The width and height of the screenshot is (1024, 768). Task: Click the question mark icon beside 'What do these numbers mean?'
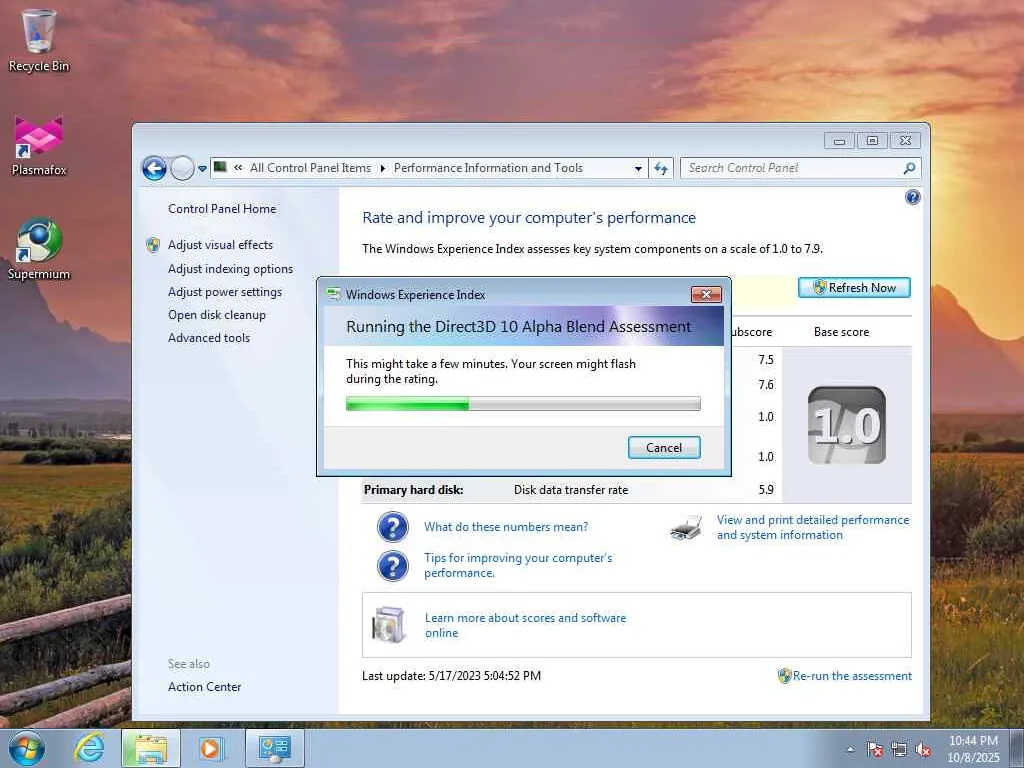coord(392,527)
